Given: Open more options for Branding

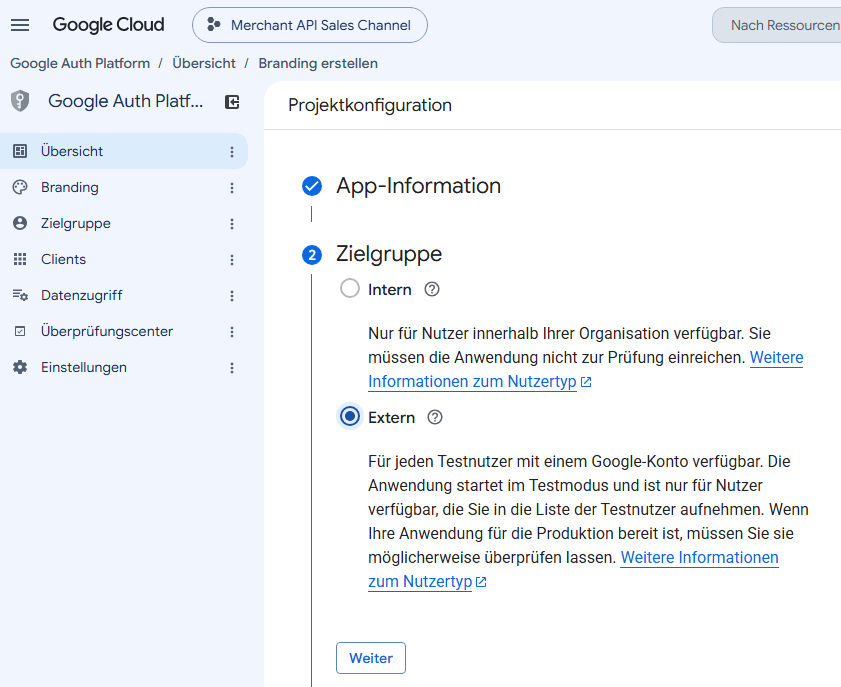Looking at the screenshot, I should (232, 188).
